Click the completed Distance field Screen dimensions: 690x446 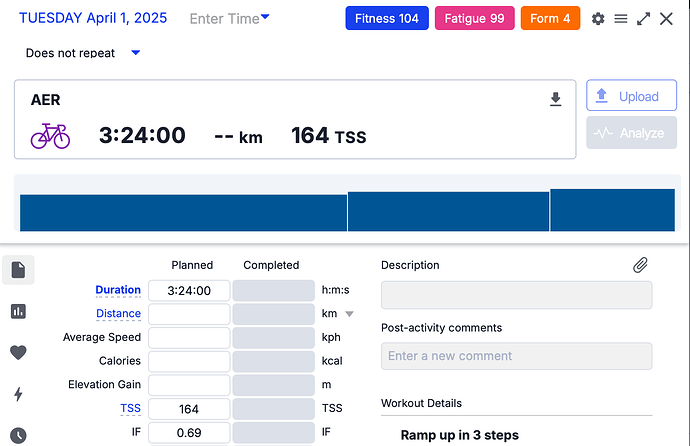pyautogui.click(x=274, y=314)
